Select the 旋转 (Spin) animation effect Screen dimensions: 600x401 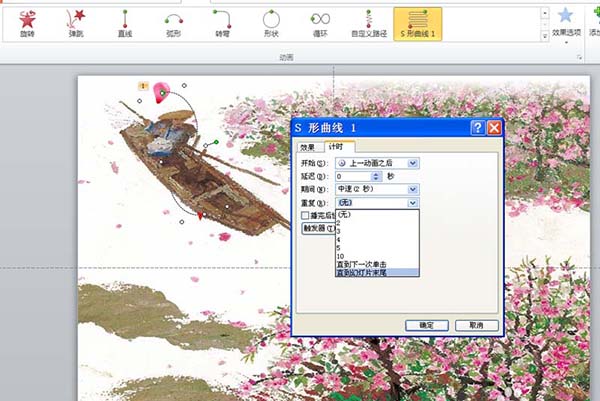click(x=27, y=24)
